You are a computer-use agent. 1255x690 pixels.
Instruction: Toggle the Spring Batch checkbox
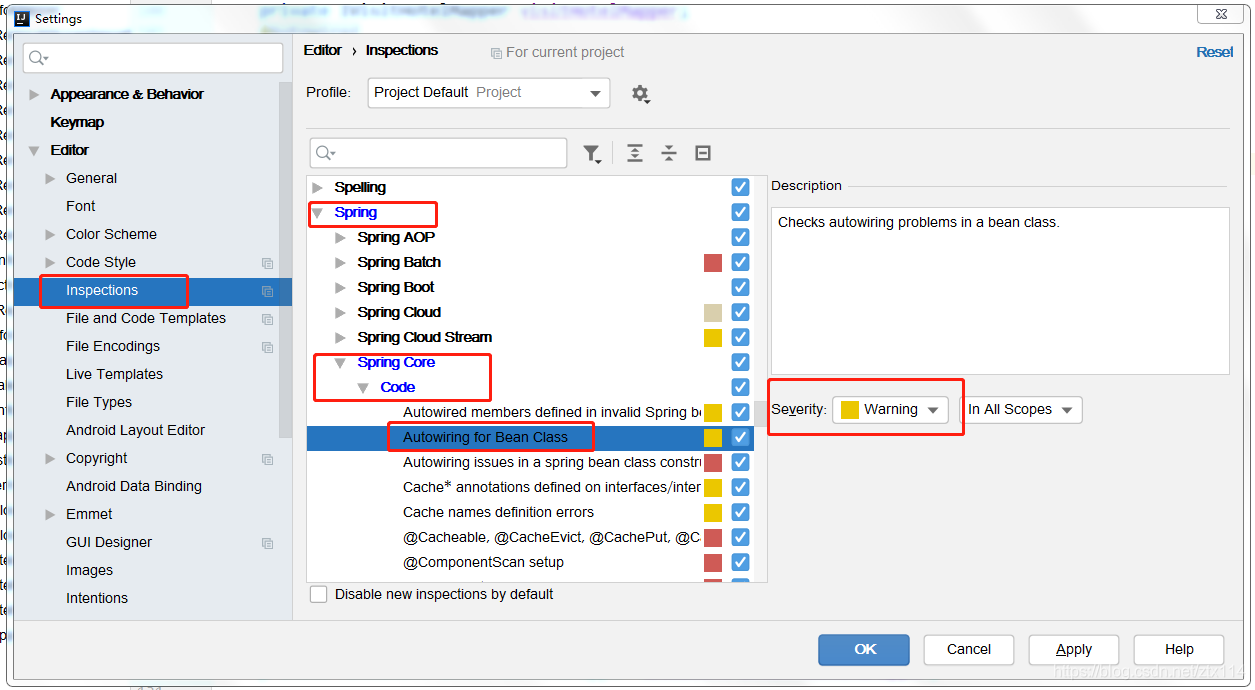[740, 262]
